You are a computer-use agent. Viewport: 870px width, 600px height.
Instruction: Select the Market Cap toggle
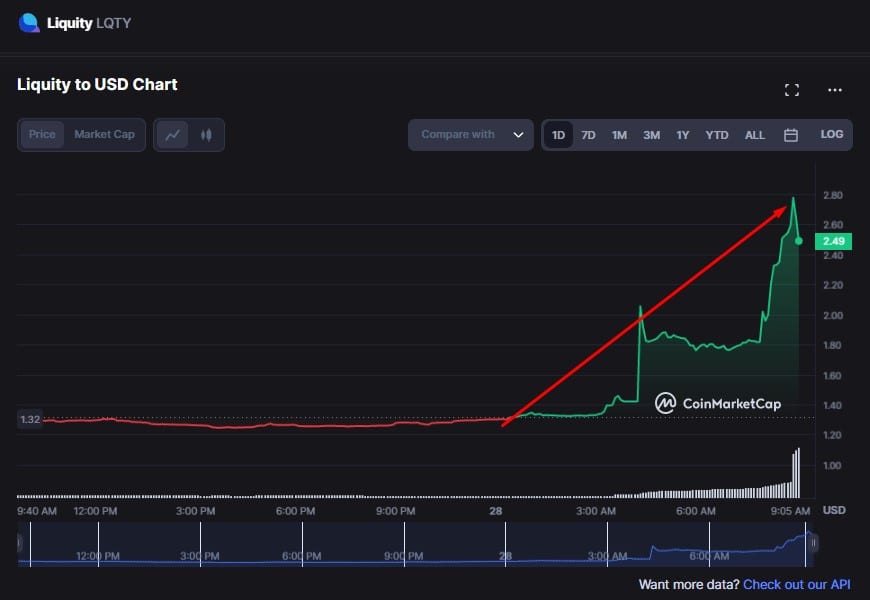[104, 134]
